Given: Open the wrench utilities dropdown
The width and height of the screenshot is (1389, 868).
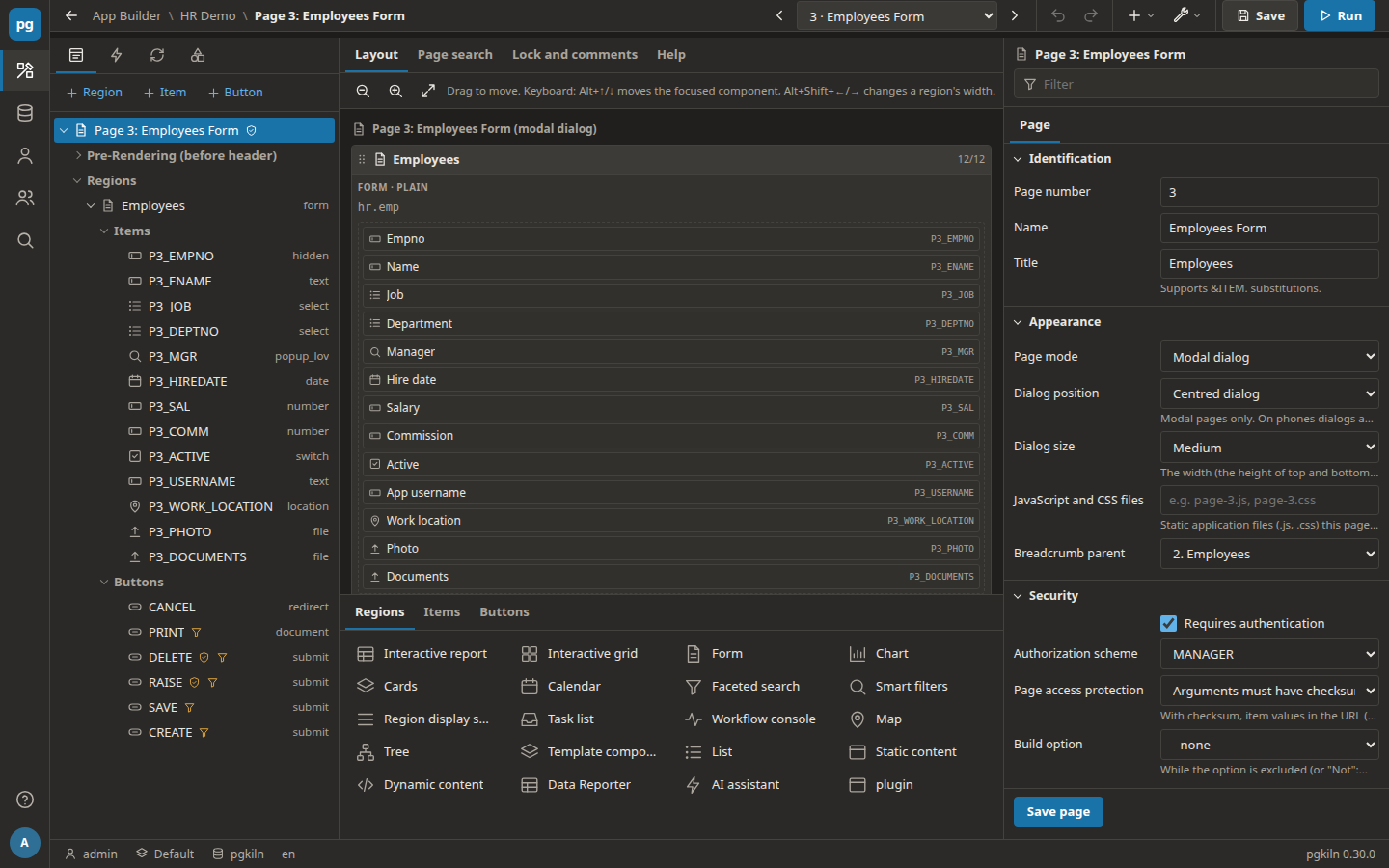Looking at the screenshot, I should click(x=1186, y=16).
